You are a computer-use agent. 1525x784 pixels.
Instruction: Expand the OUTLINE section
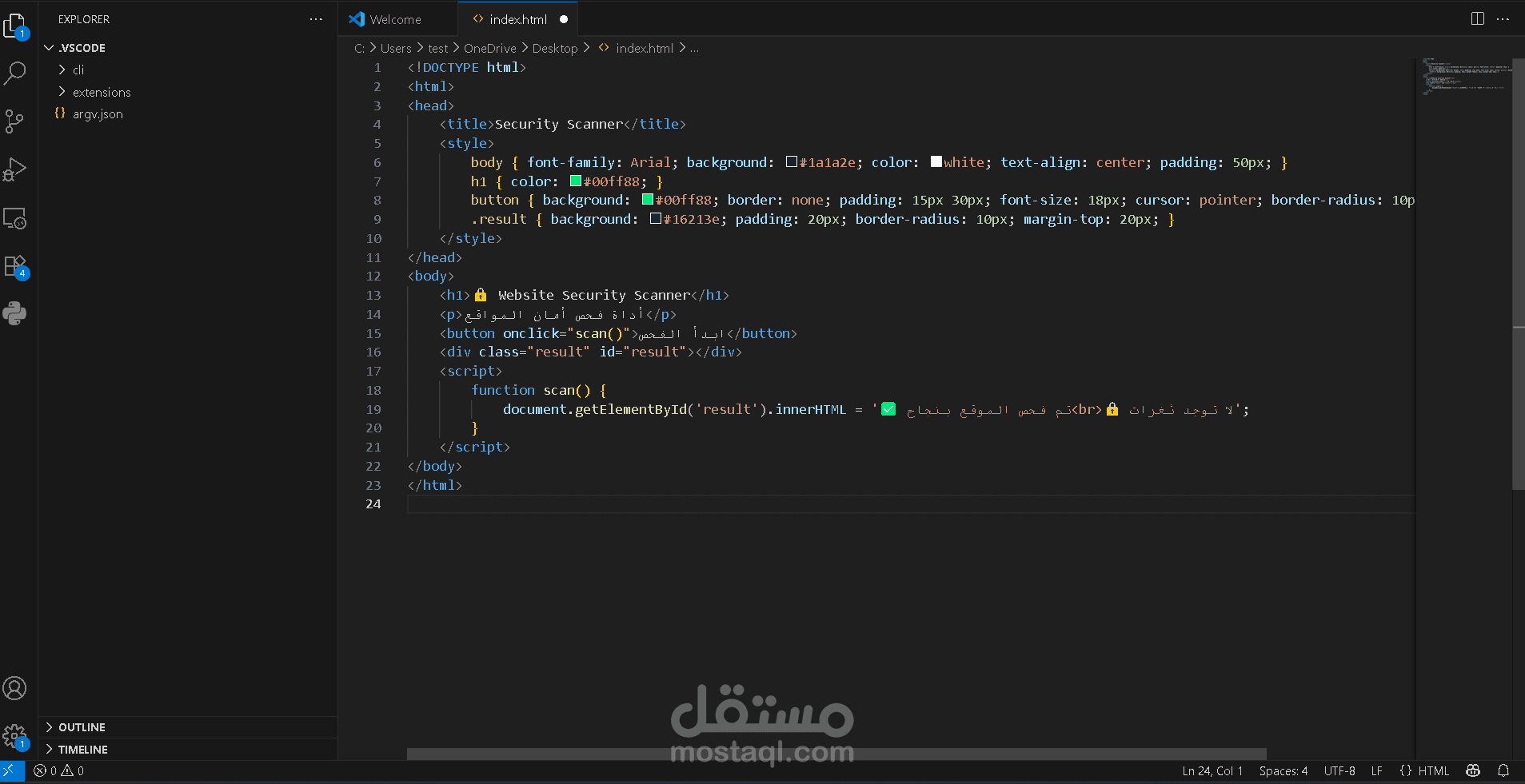82,727
